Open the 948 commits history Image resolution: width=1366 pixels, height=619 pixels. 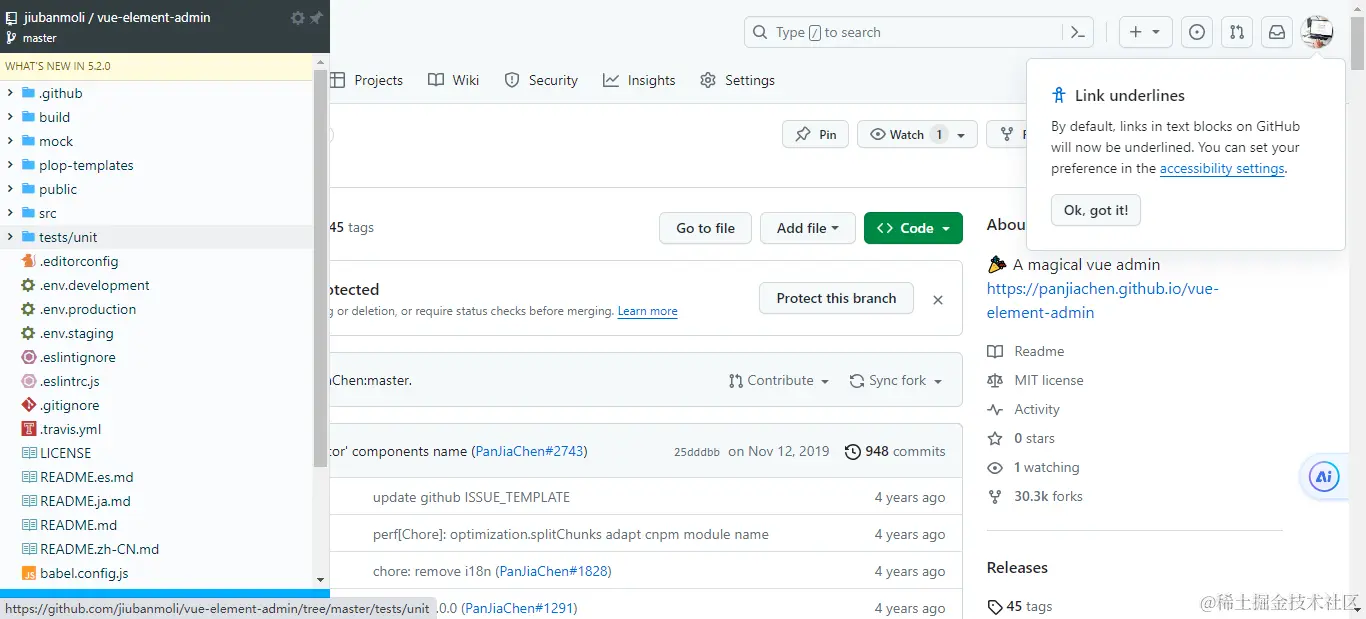pyautogui.click(x=895, y=451)
